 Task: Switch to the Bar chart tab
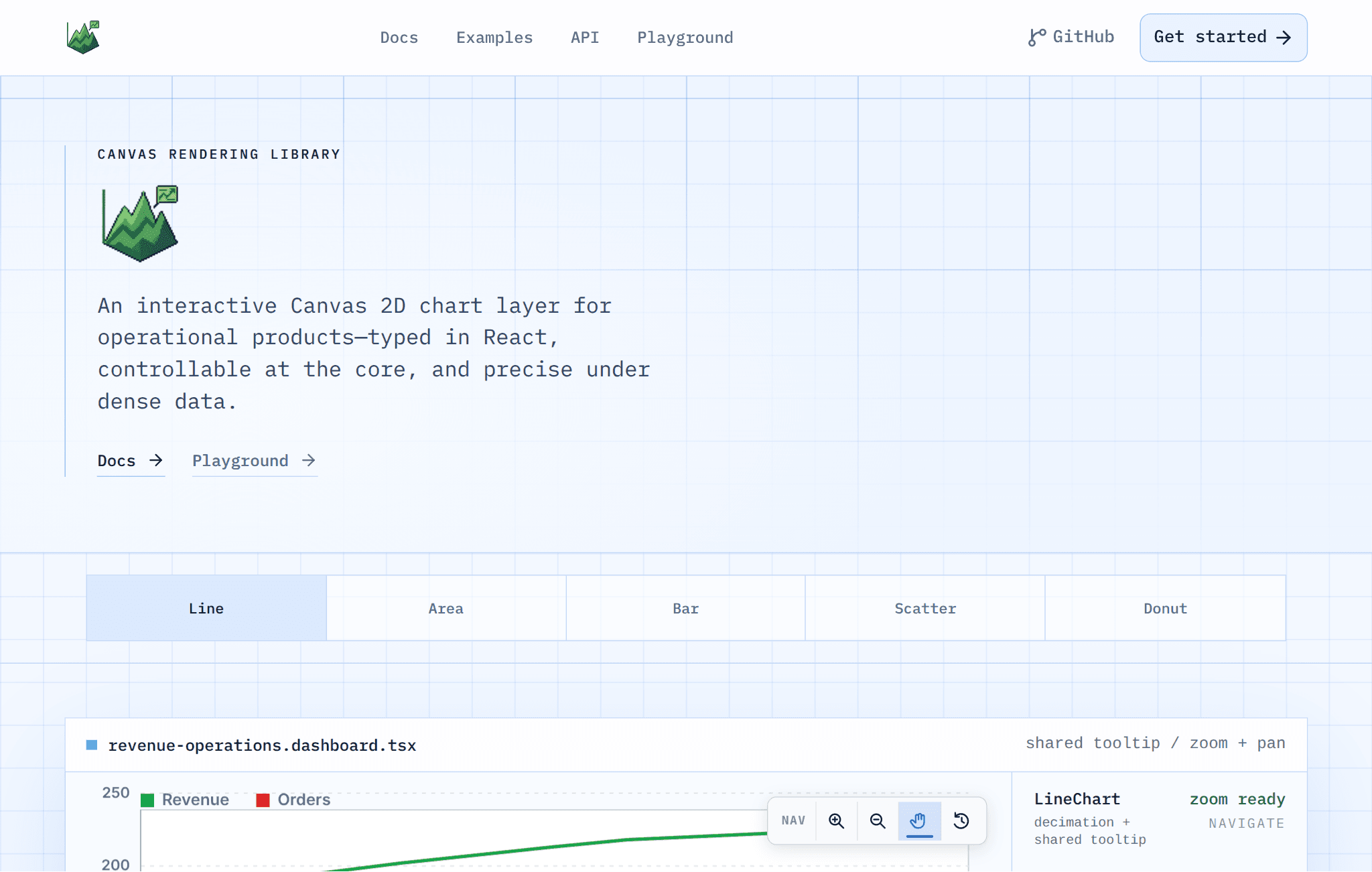click(686, 608)
